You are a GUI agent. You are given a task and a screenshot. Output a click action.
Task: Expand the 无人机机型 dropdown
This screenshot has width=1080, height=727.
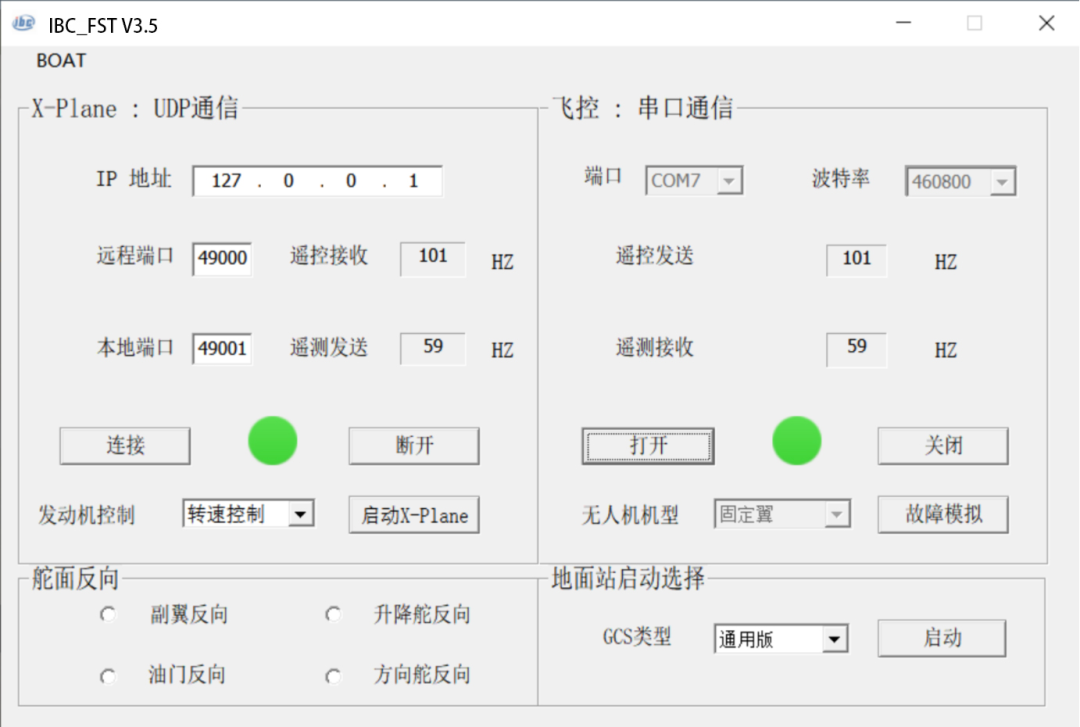pyautogui.click(x=836, y=515)
